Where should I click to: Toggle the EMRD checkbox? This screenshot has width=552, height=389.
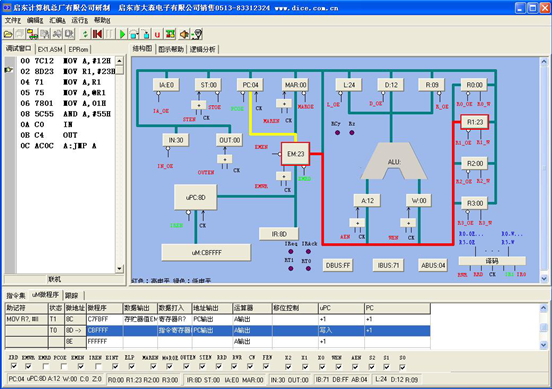pyautogui.click(x=46, y=366)
